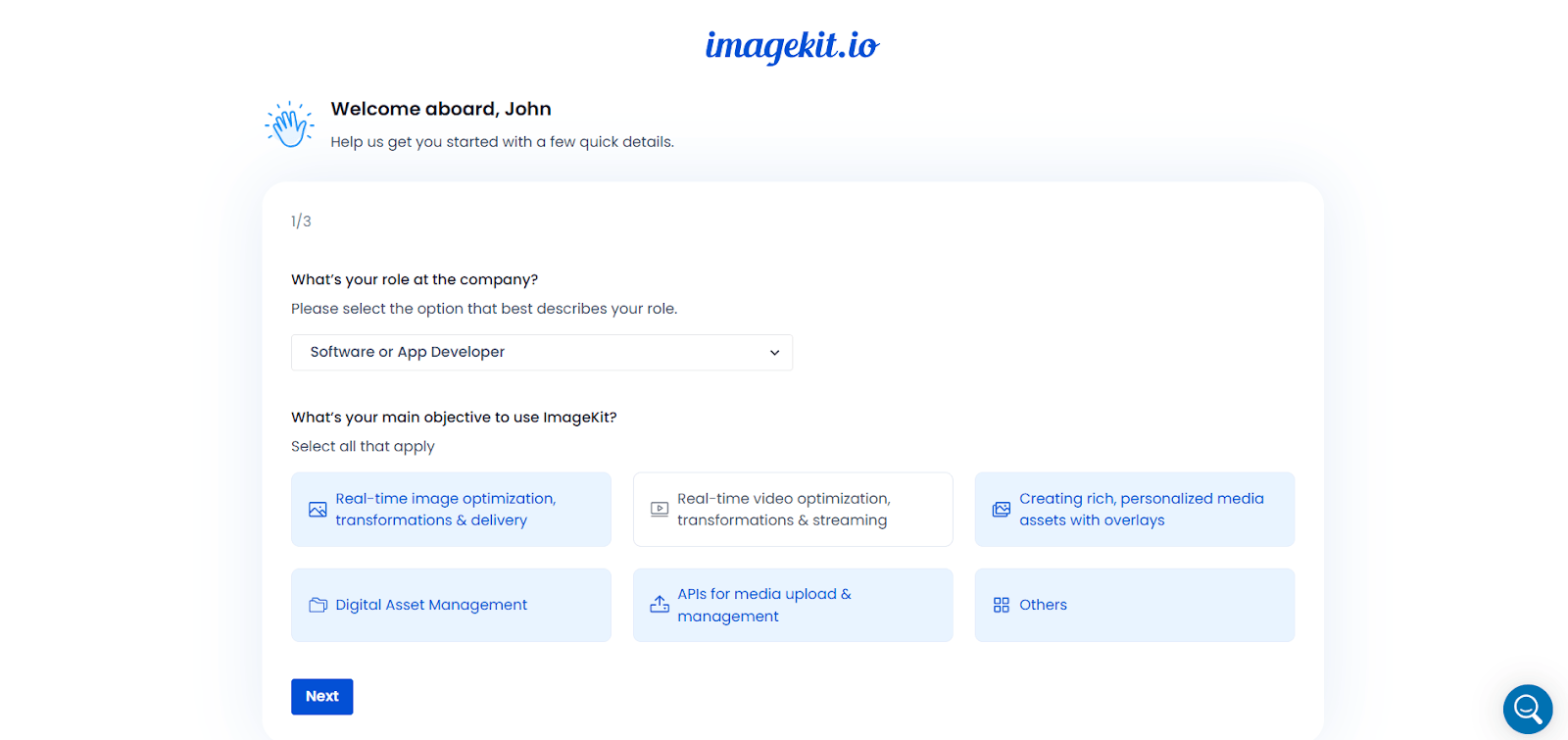The height and width of the screenshot is (740, 1568).
Task: Click the Digital Asset Management folder icon
Action: tap(318, 605)
